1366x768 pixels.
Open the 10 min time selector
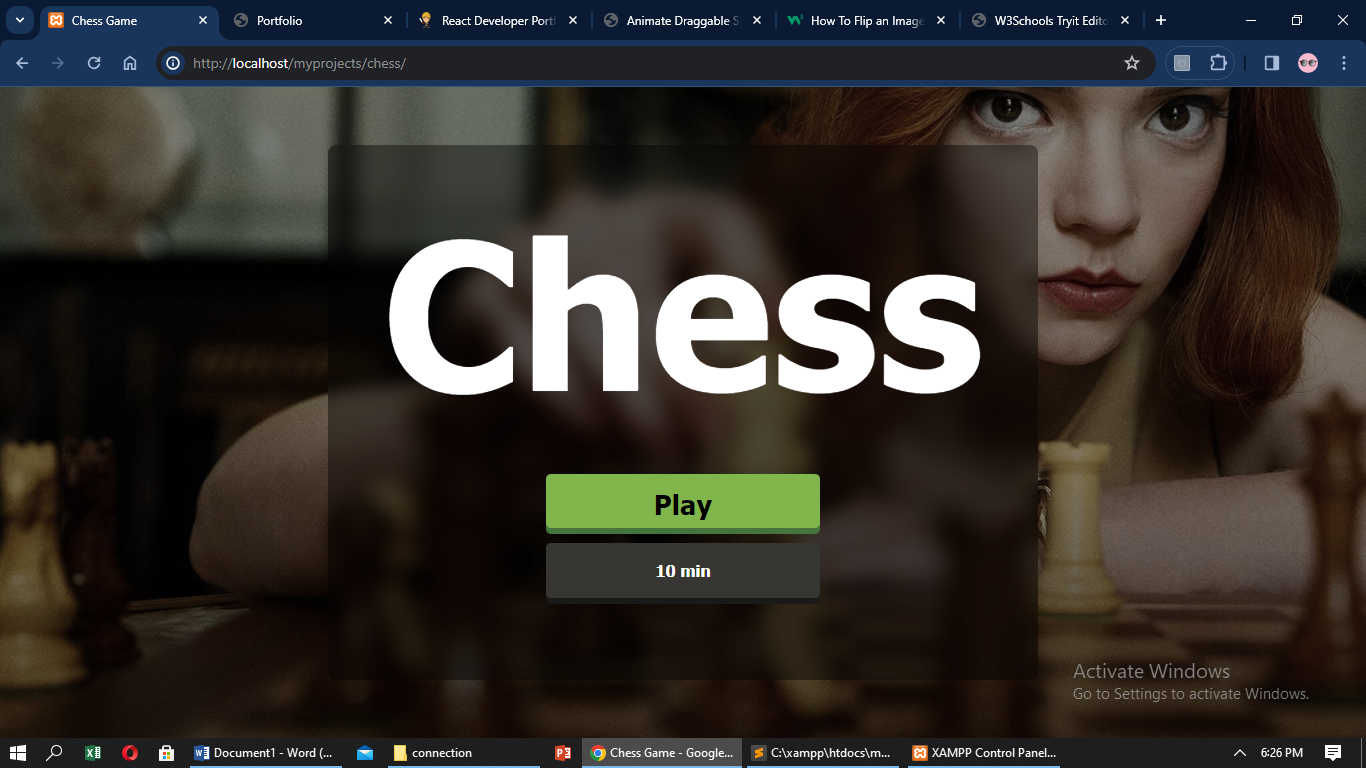tap(683, 571)
